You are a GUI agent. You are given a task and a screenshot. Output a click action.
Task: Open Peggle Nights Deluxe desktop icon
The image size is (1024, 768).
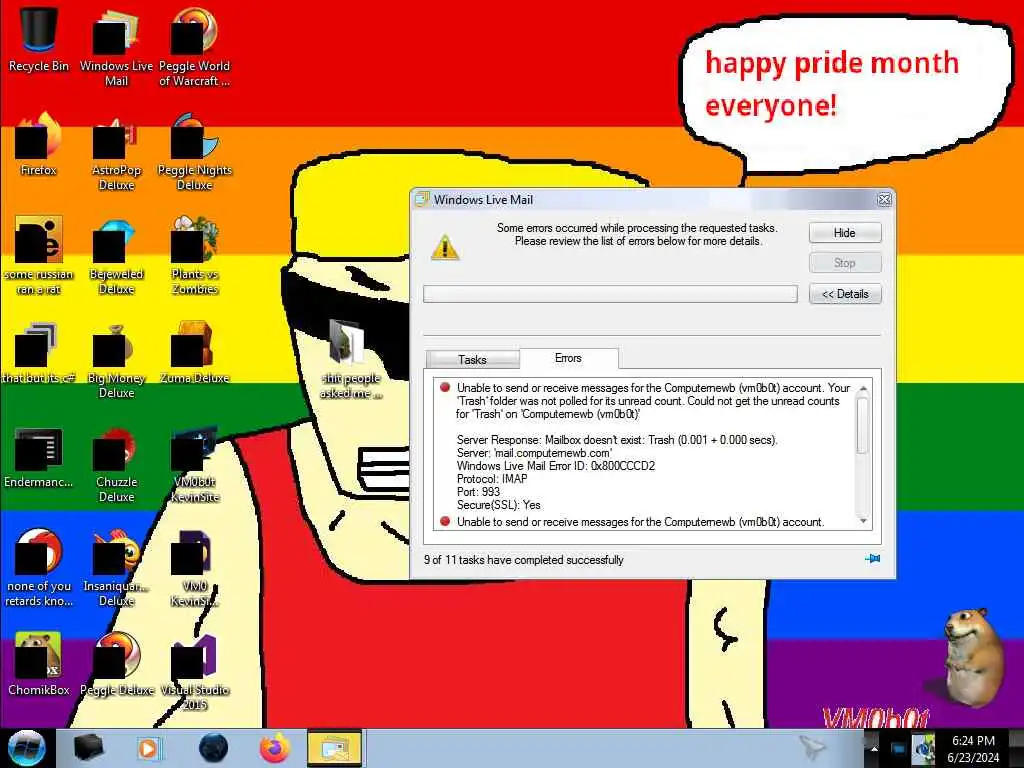click(x=194, y=152)
